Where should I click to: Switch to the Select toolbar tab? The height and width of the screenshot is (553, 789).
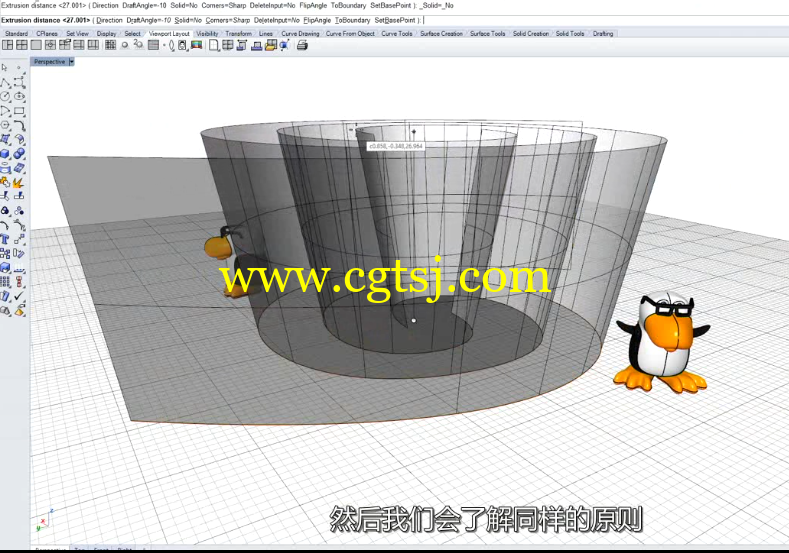click(132, 34)
